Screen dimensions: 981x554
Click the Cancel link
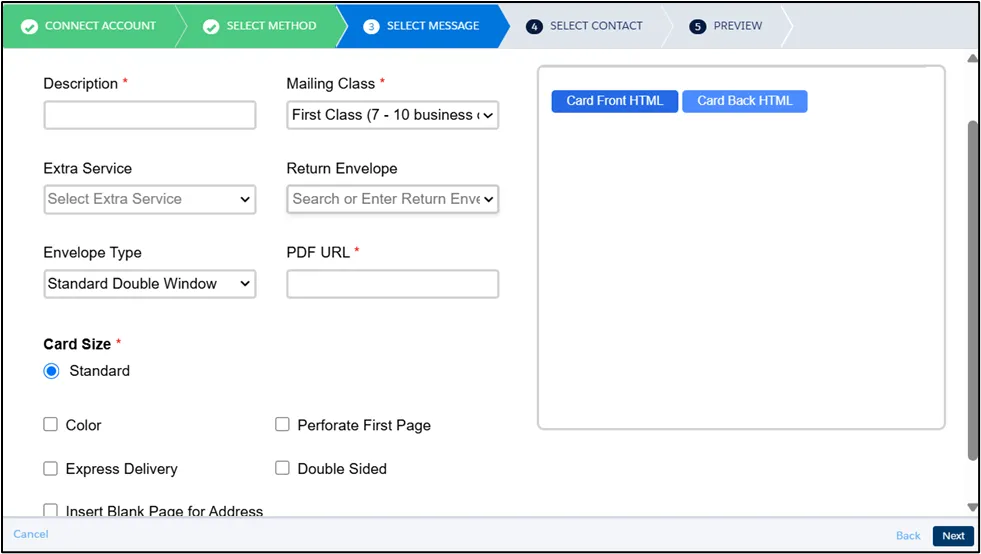[x=31, y=534]
